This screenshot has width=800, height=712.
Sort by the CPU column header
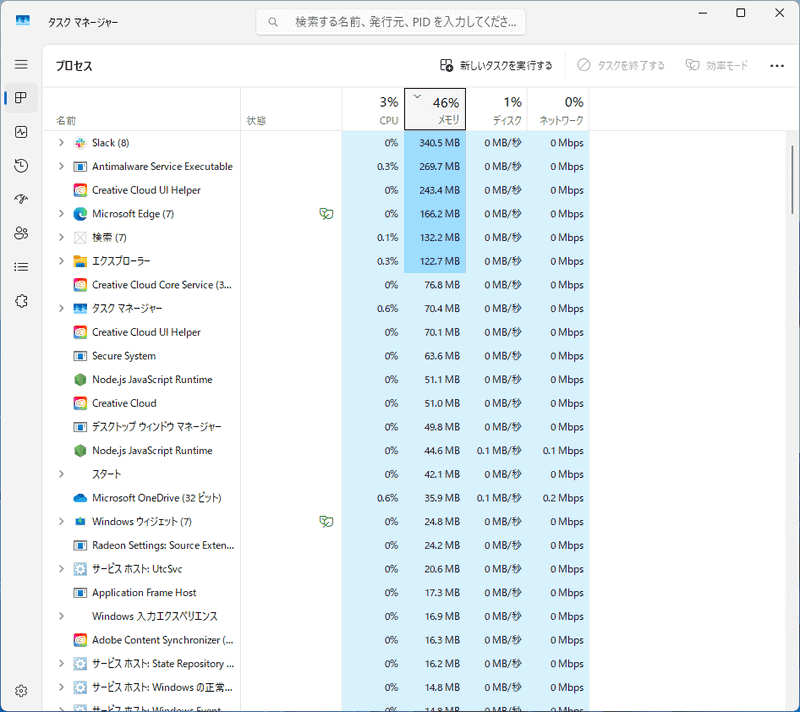click(373, 109)
